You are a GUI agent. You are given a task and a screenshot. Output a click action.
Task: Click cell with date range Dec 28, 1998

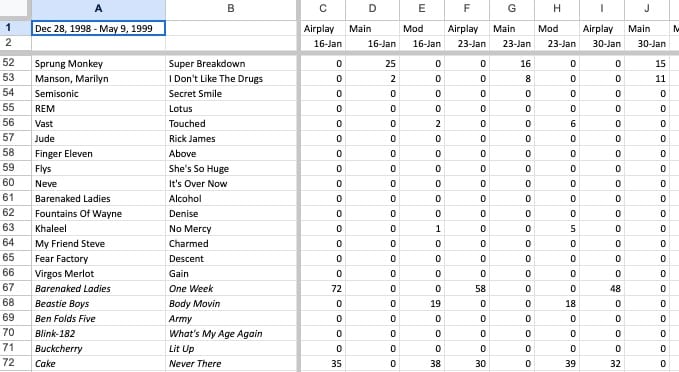point(98,29)
